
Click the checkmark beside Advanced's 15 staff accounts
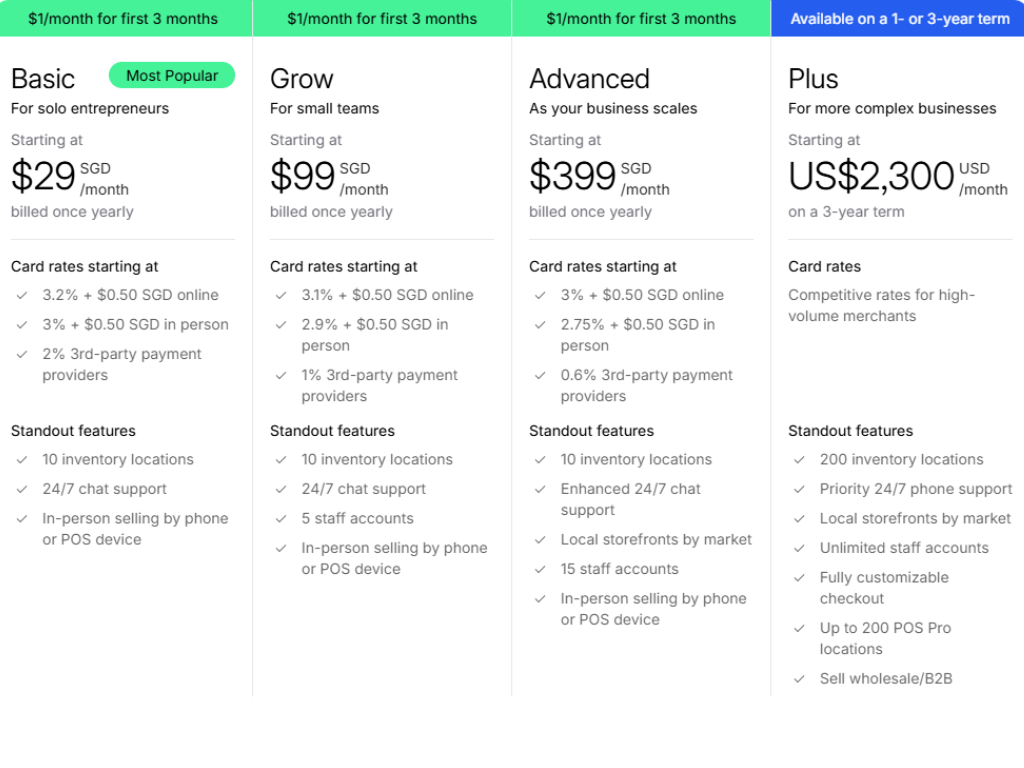click(540, 569)
